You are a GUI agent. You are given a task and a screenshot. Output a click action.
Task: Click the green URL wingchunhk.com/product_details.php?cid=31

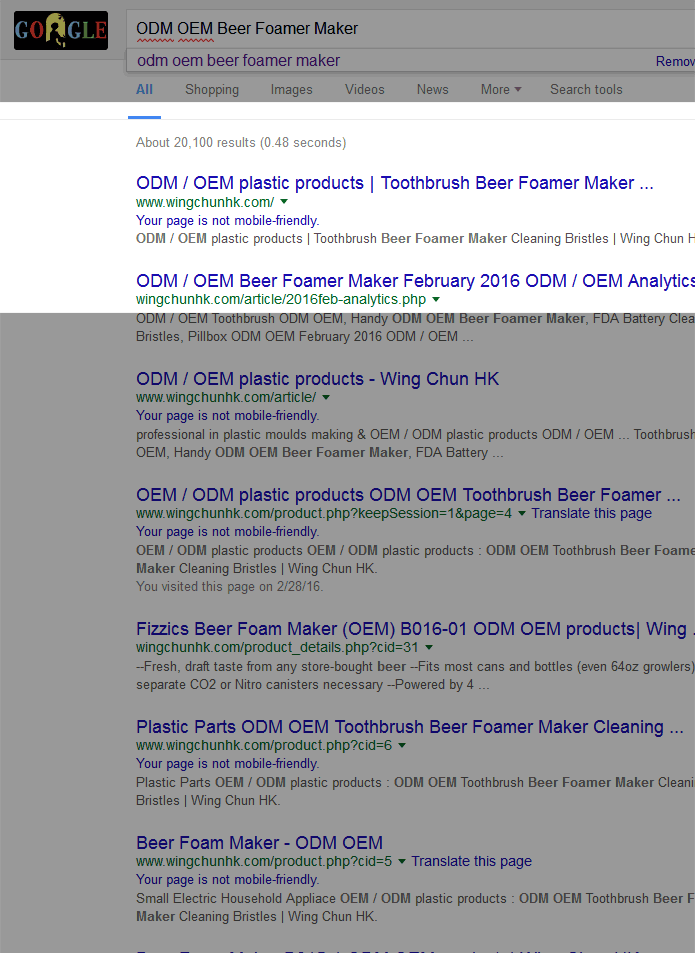pyautogui.click(x=277, y=648)
